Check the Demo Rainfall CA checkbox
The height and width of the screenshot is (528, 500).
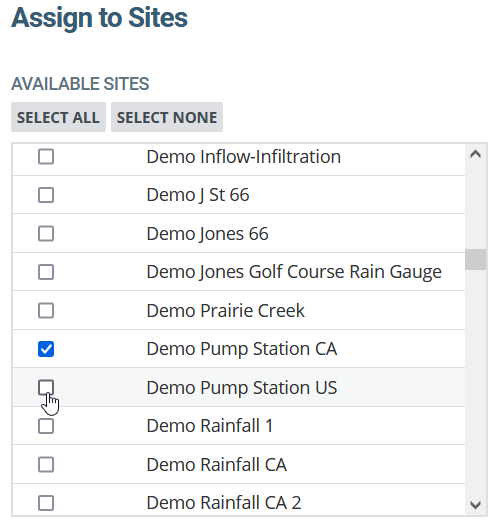point(46,465)
